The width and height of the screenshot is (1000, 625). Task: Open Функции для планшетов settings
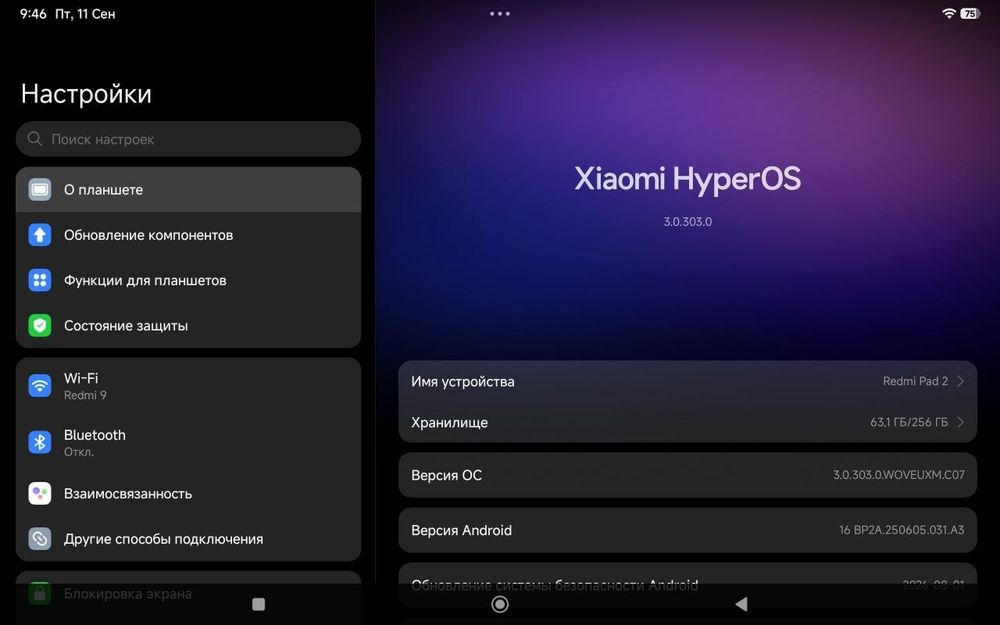(x=188, y=280)
